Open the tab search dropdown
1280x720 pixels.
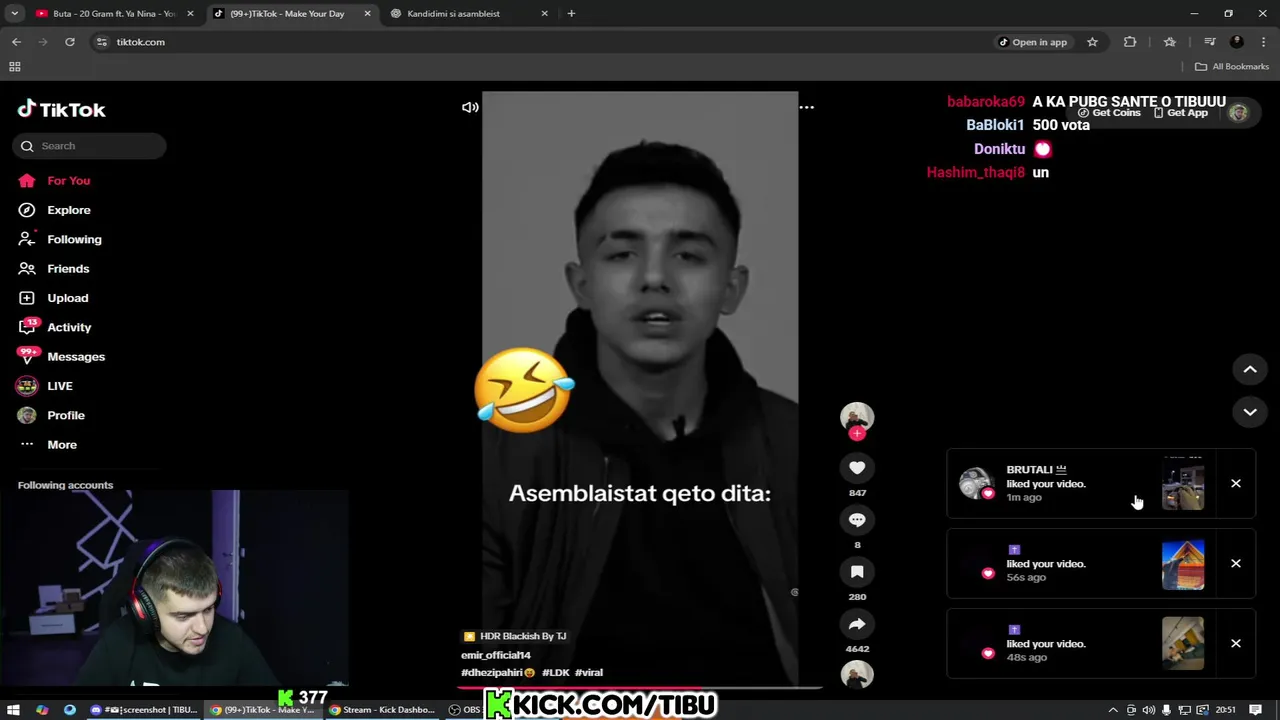[x=14, y=14]
